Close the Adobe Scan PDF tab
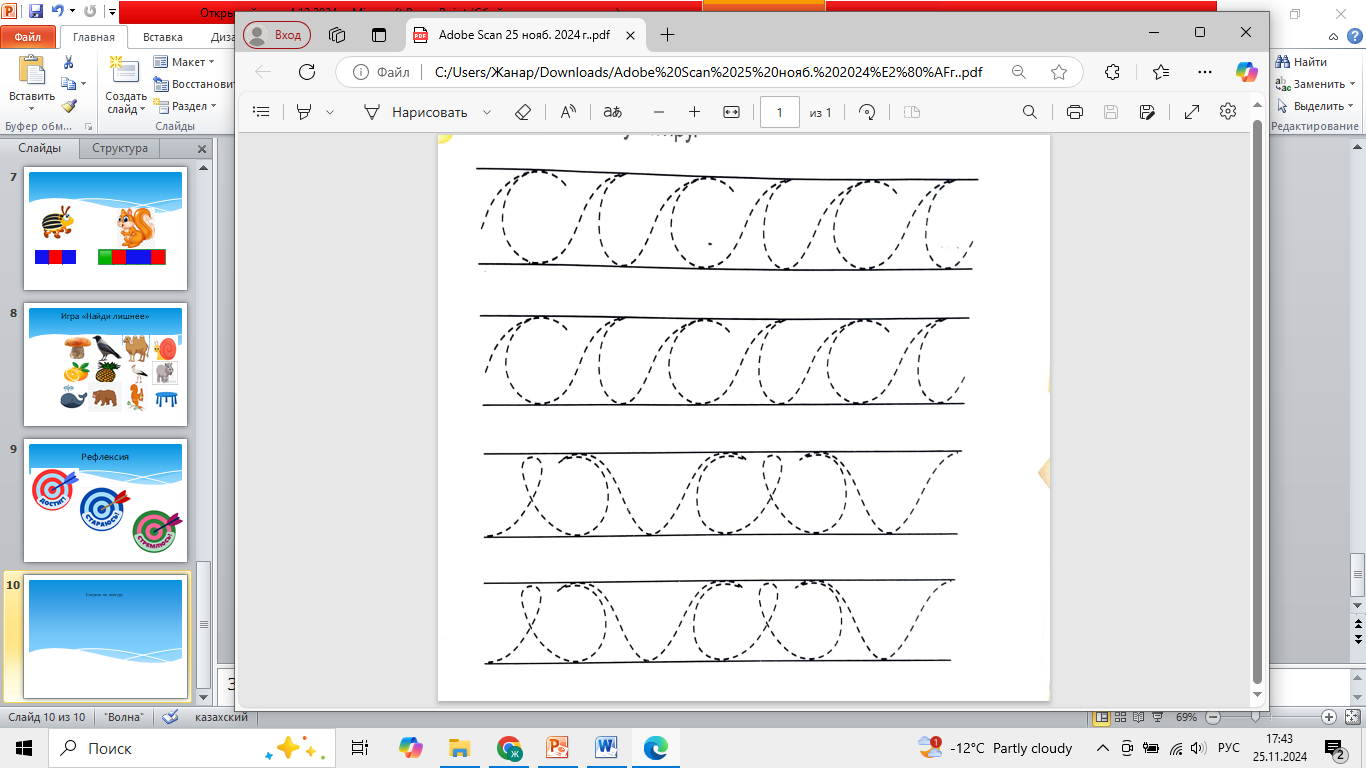The height and width of the screenshot is (768, 1366). click(631, 34)
